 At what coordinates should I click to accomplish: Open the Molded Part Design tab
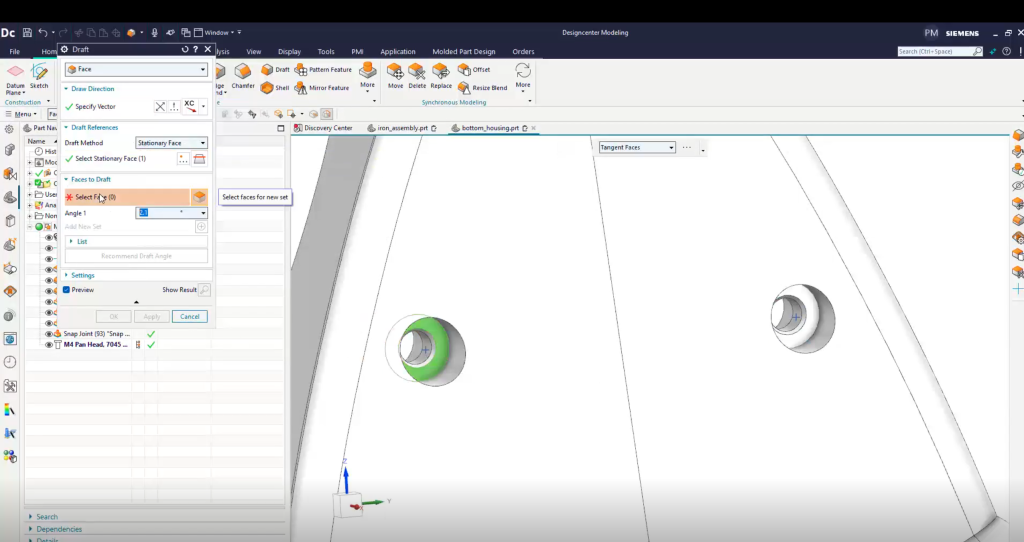463,52
